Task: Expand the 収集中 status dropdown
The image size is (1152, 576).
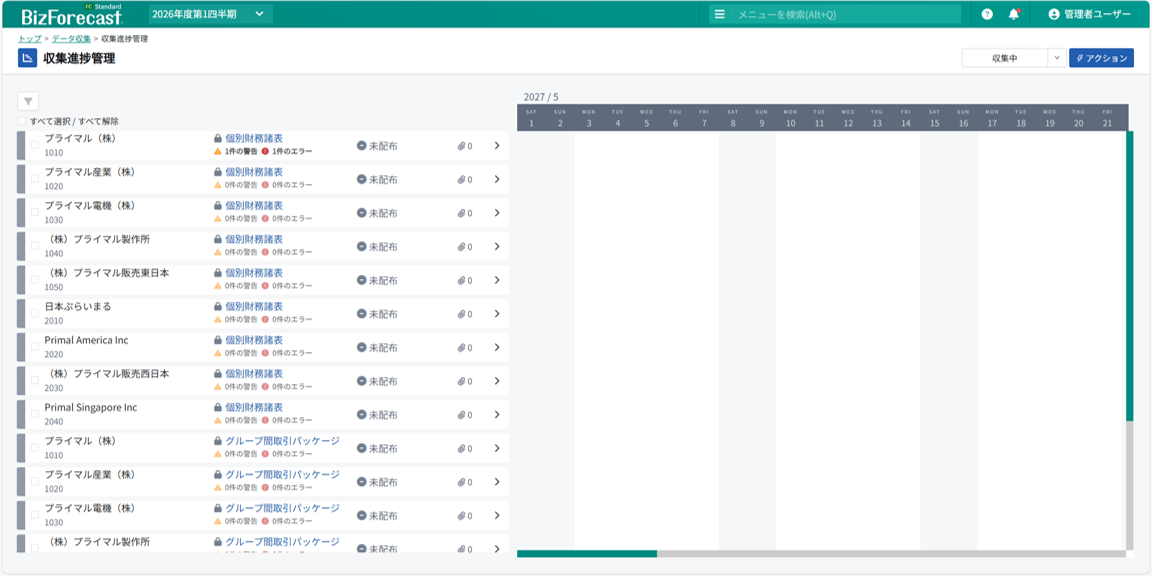Action: [x=1057, y=58]
